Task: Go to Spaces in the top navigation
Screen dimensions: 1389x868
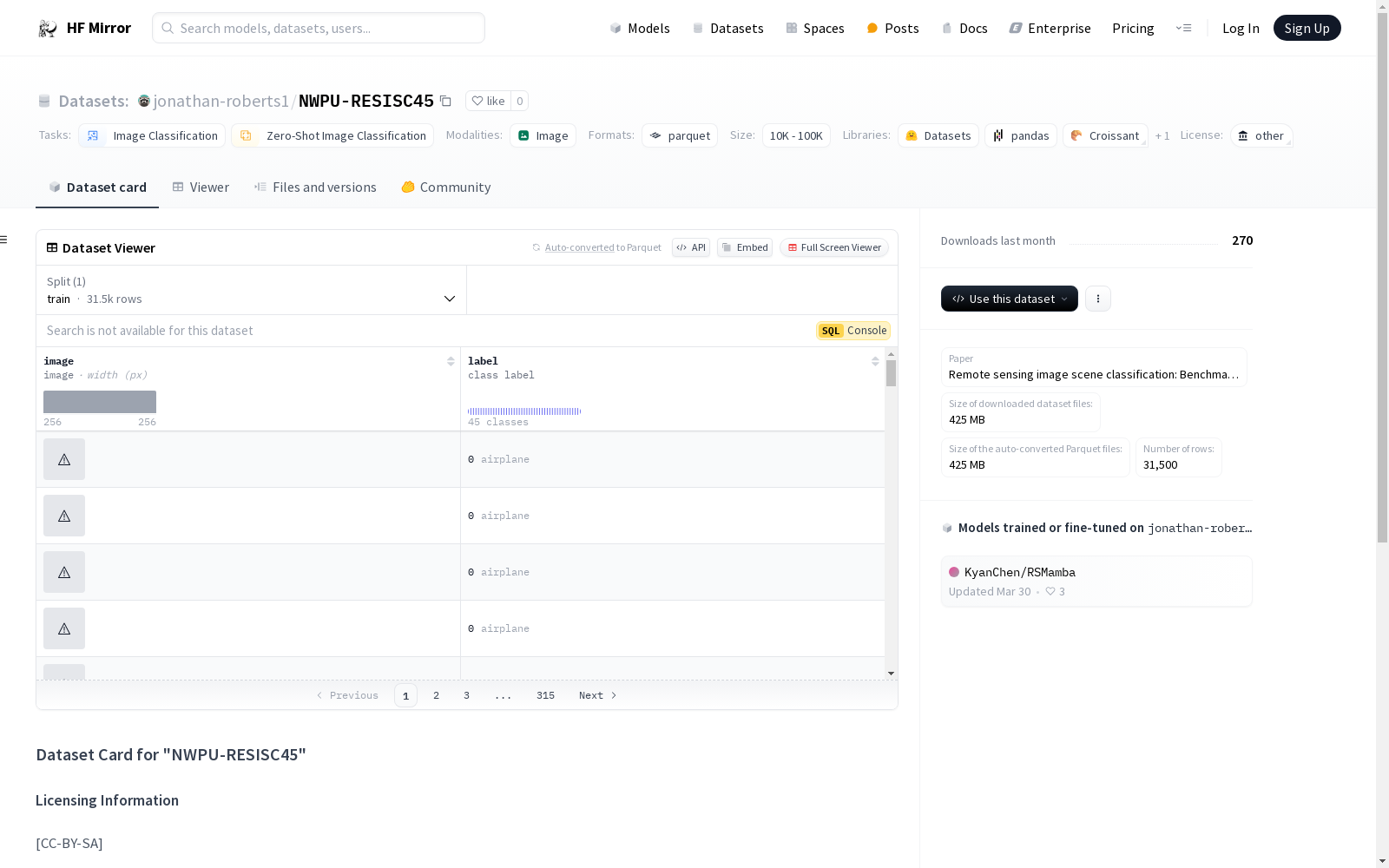Action: tap(815, 29)
